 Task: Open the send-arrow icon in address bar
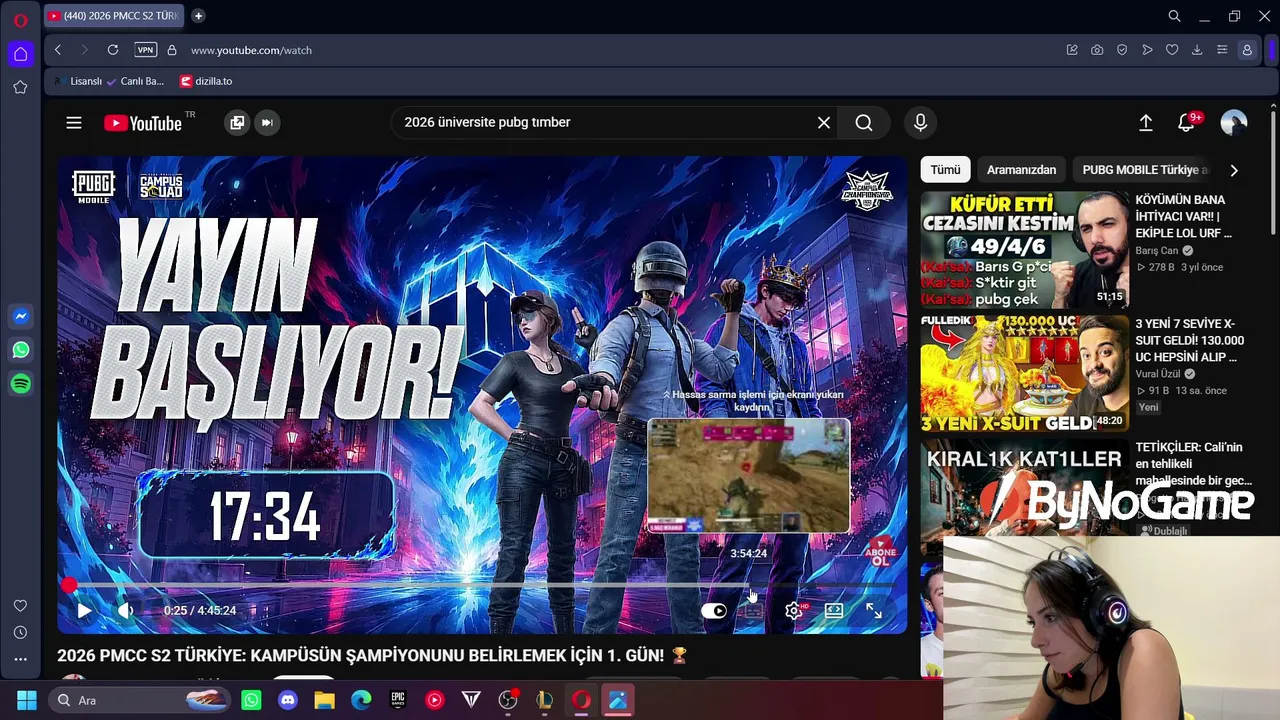pos(1147,50)
